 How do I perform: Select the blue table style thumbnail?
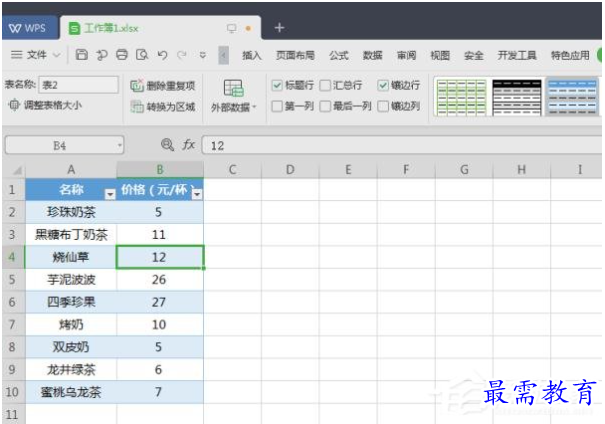click(573, 97)
